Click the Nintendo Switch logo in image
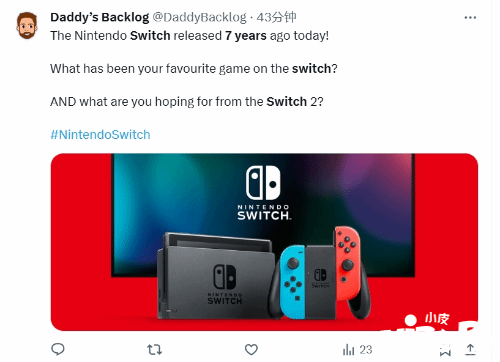Screen dimensions: 500x362 tap(263, 193)
